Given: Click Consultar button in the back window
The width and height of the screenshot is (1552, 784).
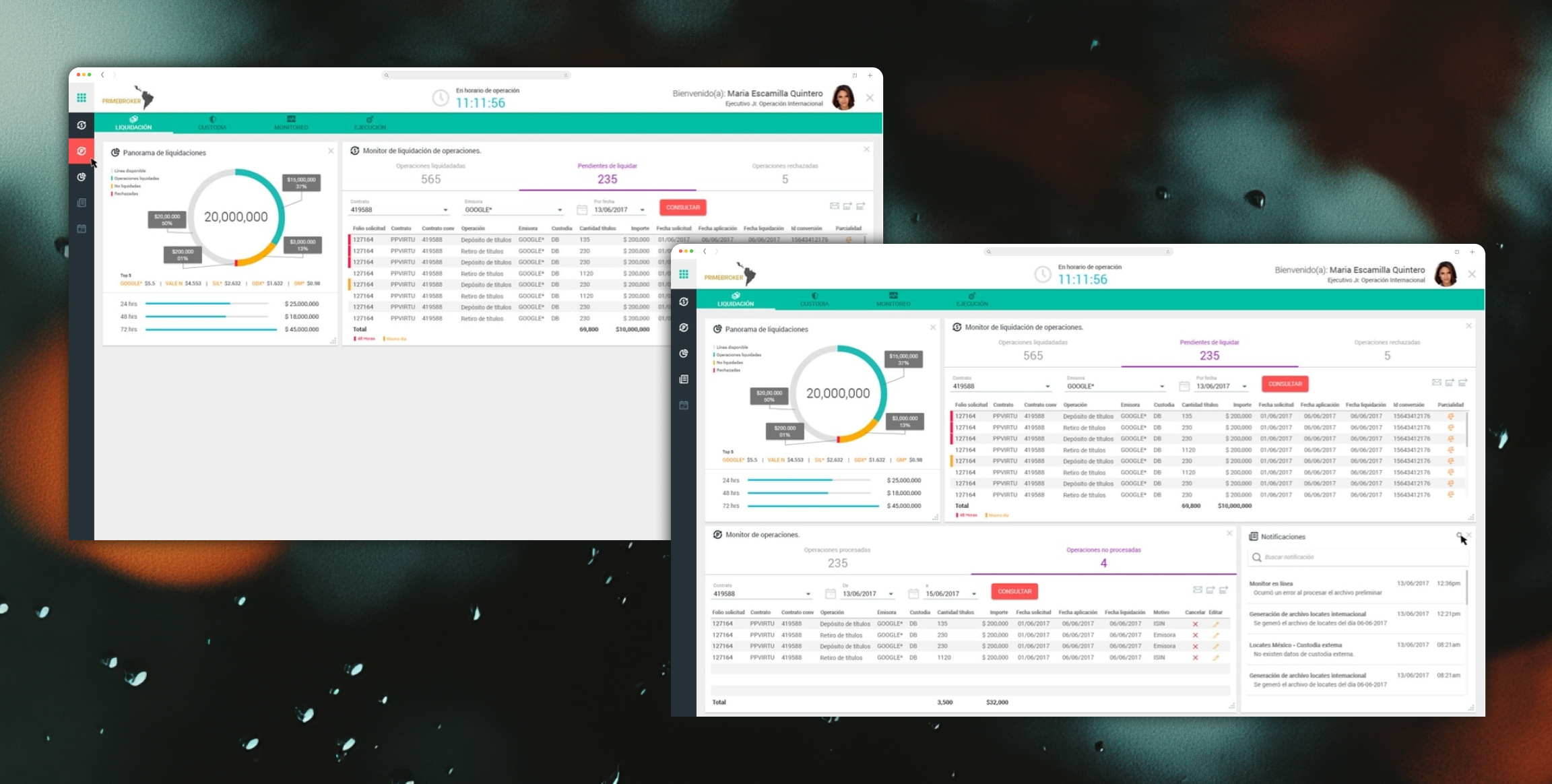Looking at the screenshot, I should point(683,207).
